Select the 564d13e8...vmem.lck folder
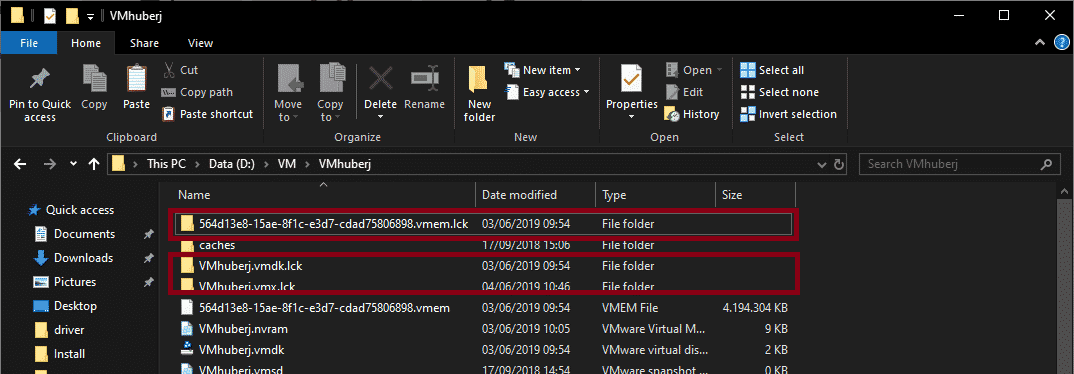The height and width of the screenshot is (374, 1074). (484, 223)
